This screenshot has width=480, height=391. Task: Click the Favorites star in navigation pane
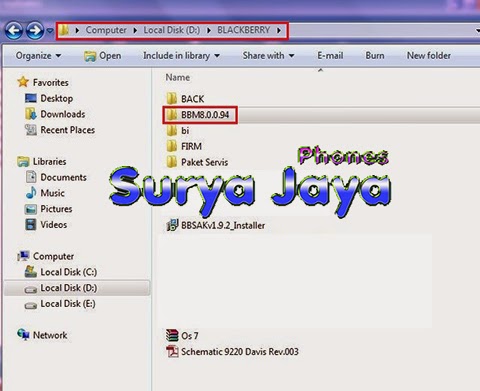coord(23,82)
